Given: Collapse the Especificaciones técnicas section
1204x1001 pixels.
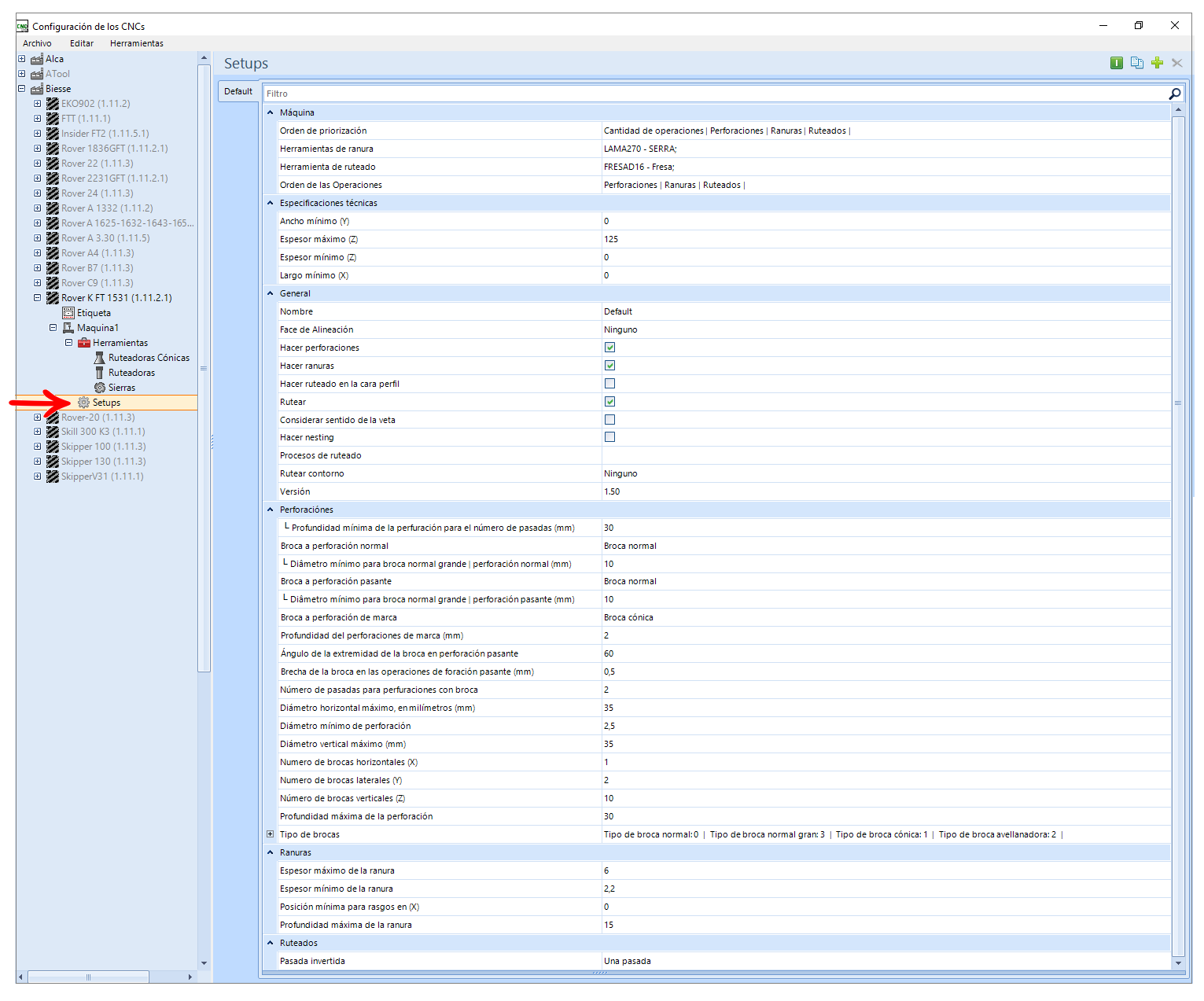Looking at the screenshot, I should point(271,203).
